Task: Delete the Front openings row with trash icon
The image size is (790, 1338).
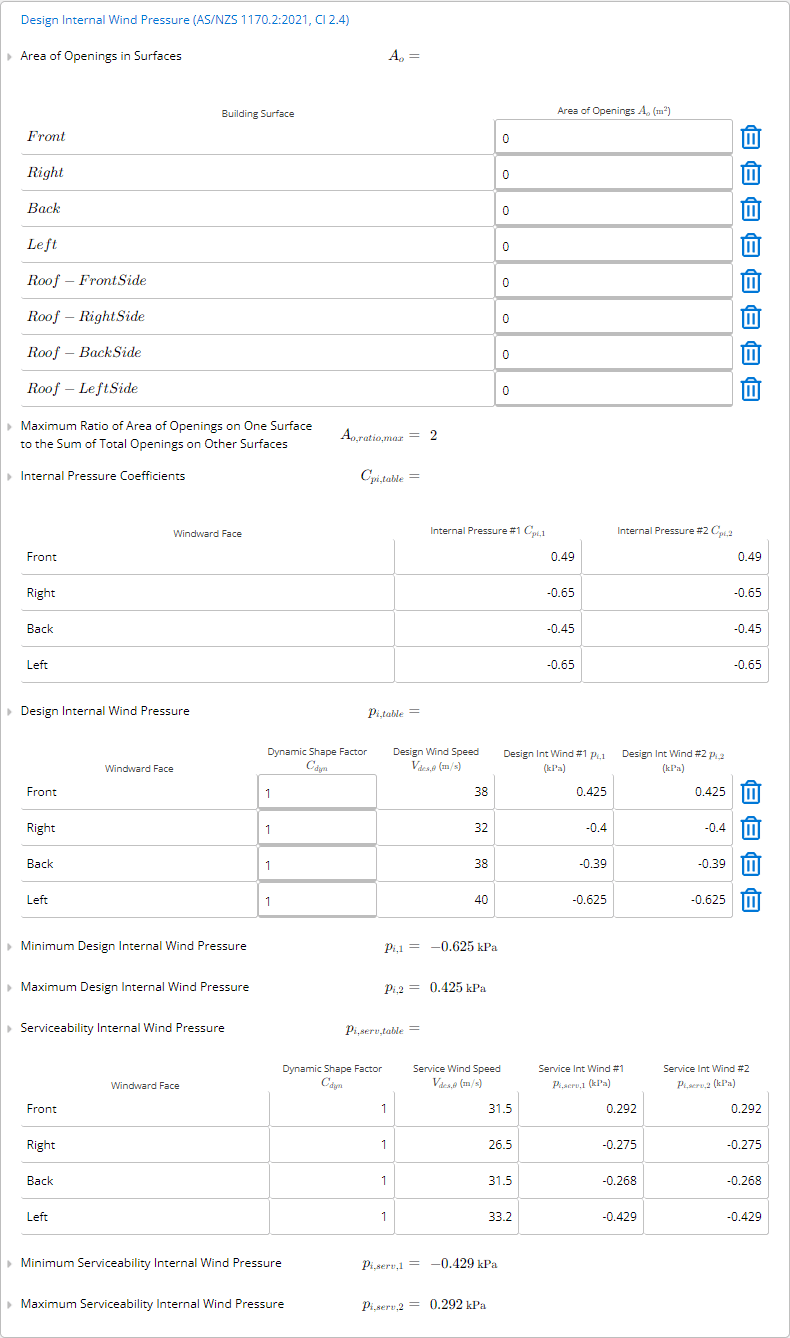Action: pos(751,137)
